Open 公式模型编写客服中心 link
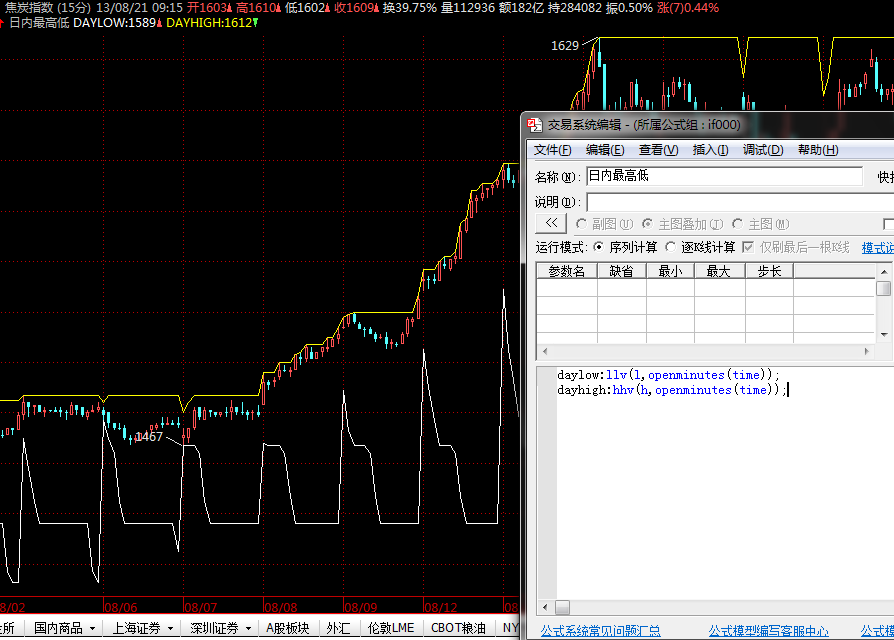Image resolution: width=894 pixels, height=640 pixels. (768, 631)
